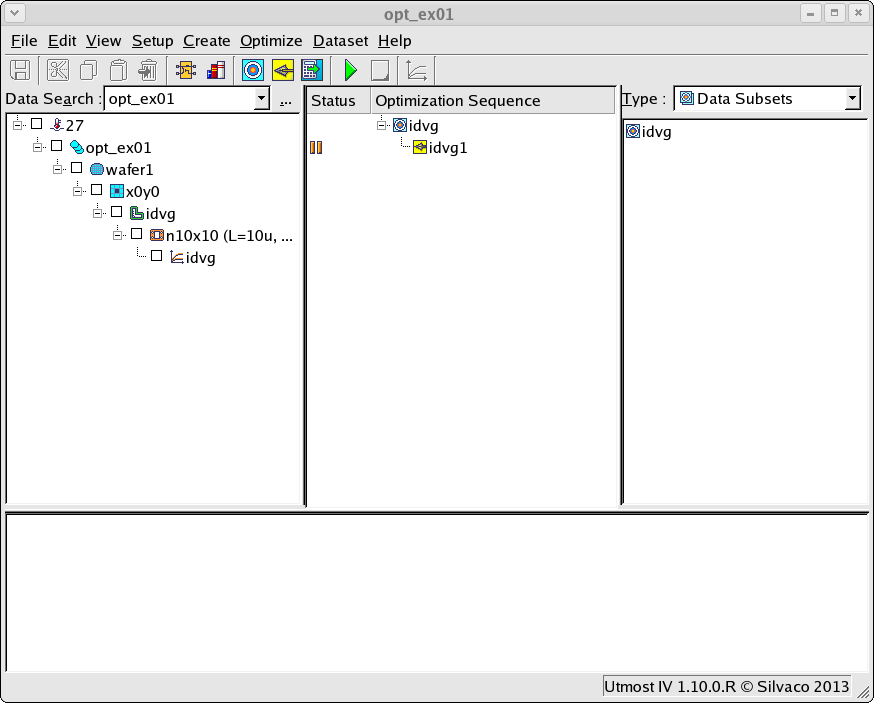Run optimization with the green play button
This screenshot has width=874, height=703.
[351, 71]
